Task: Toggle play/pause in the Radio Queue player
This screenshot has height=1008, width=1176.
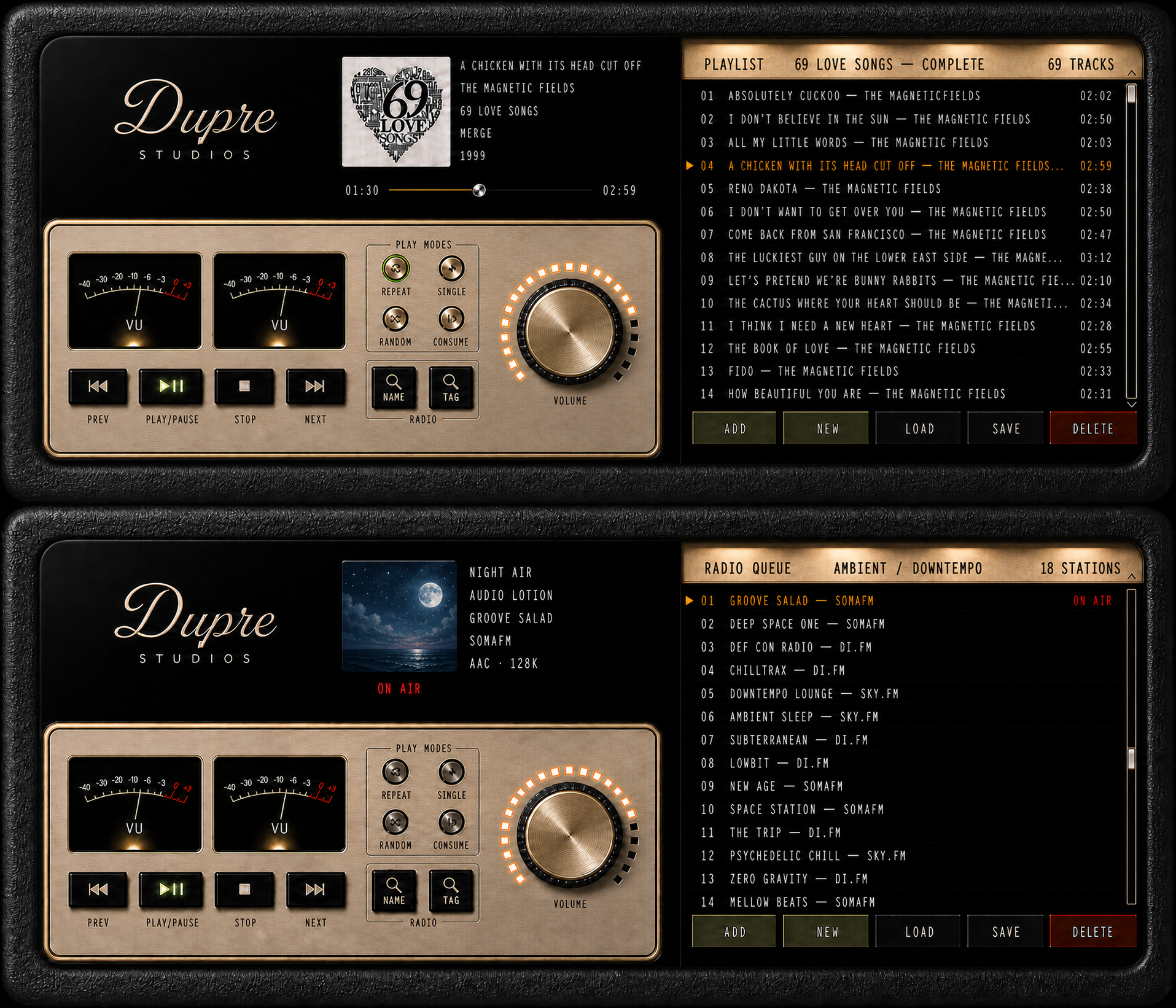Action: tap(171, 890)
